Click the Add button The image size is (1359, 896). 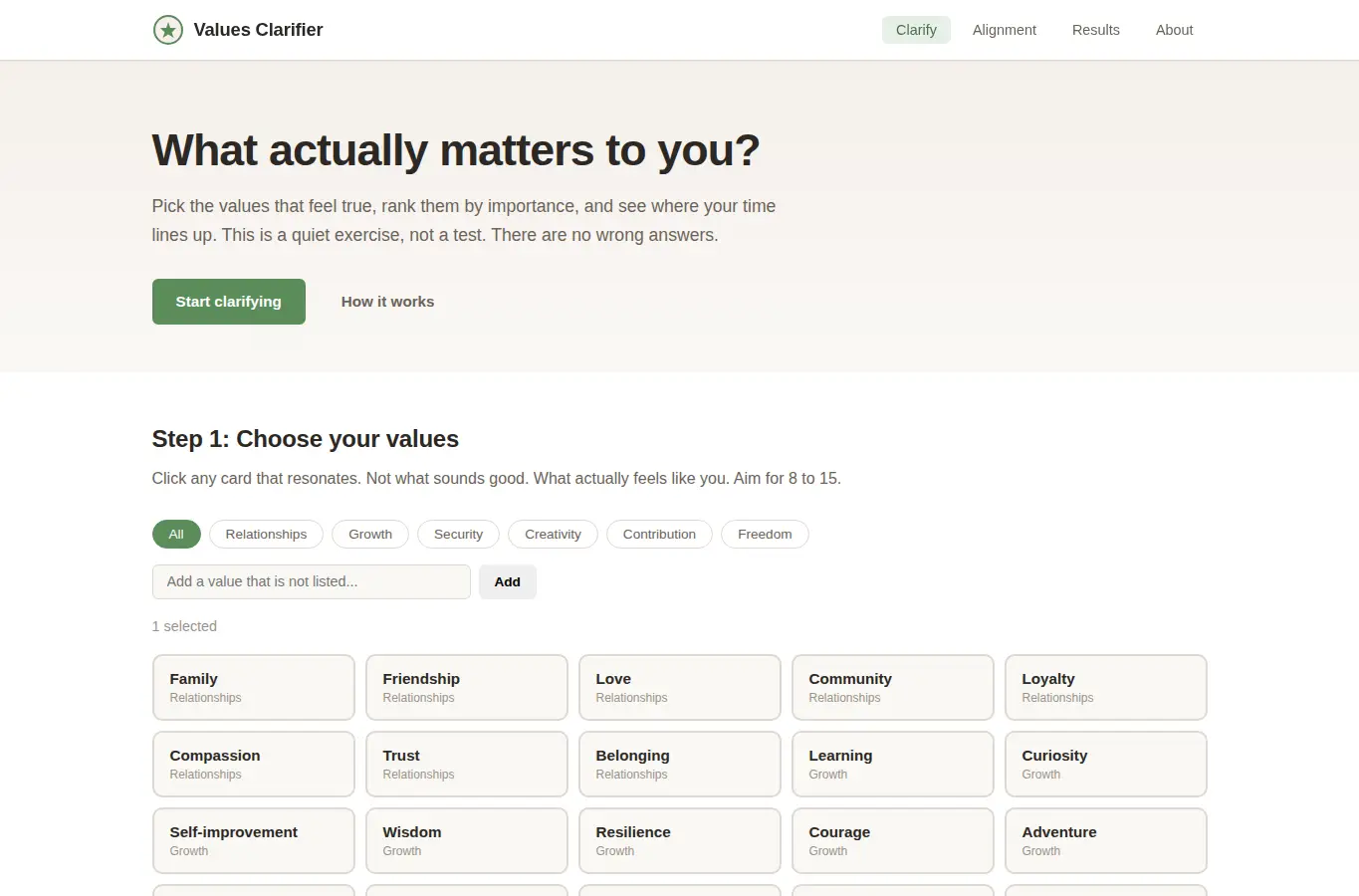tap(508, 582)
